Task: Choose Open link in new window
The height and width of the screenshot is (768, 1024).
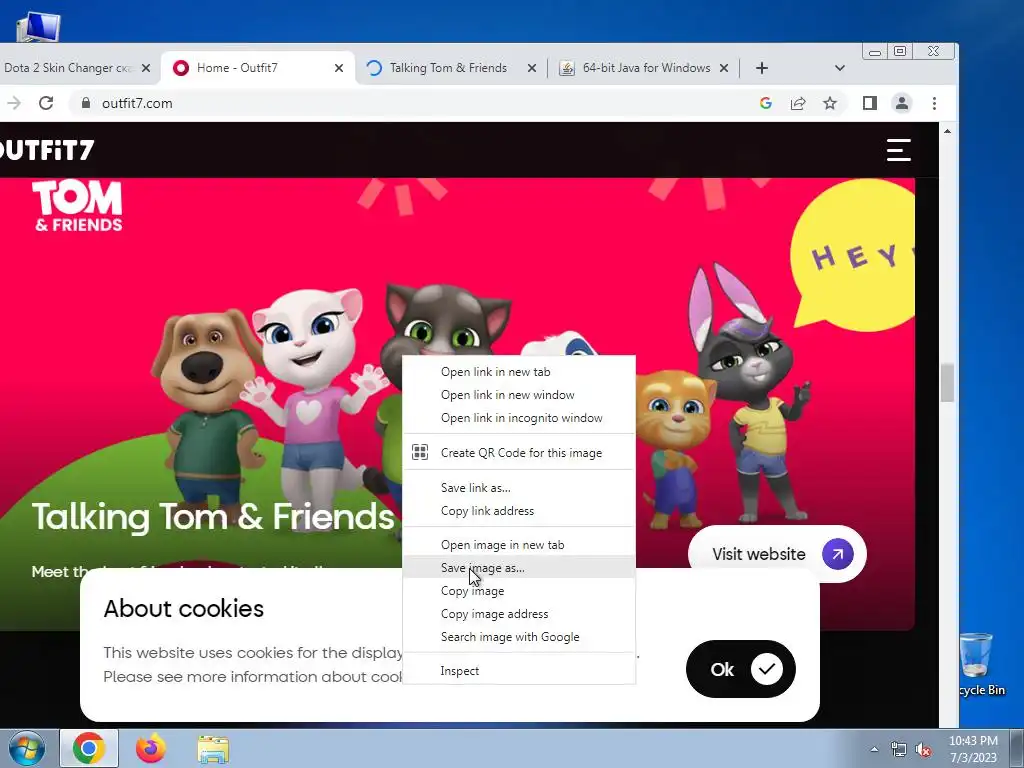Action: click(519, 394)
